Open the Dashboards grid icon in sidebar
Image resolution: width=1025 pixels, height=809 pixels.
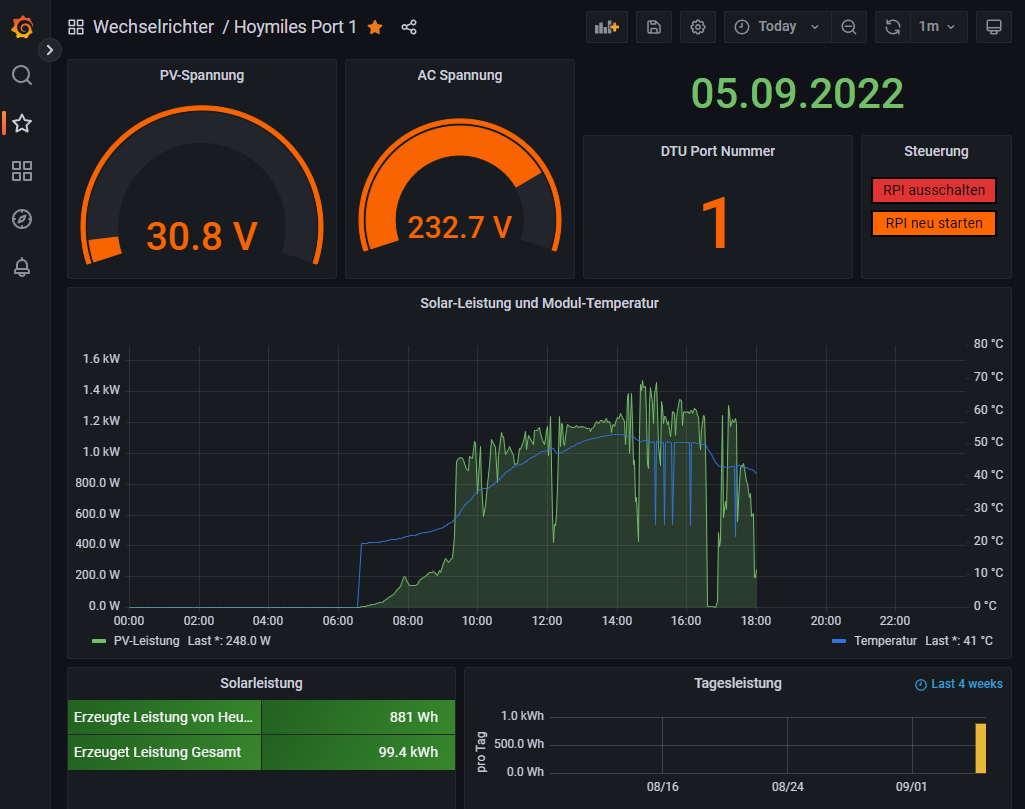pos(22,171)
